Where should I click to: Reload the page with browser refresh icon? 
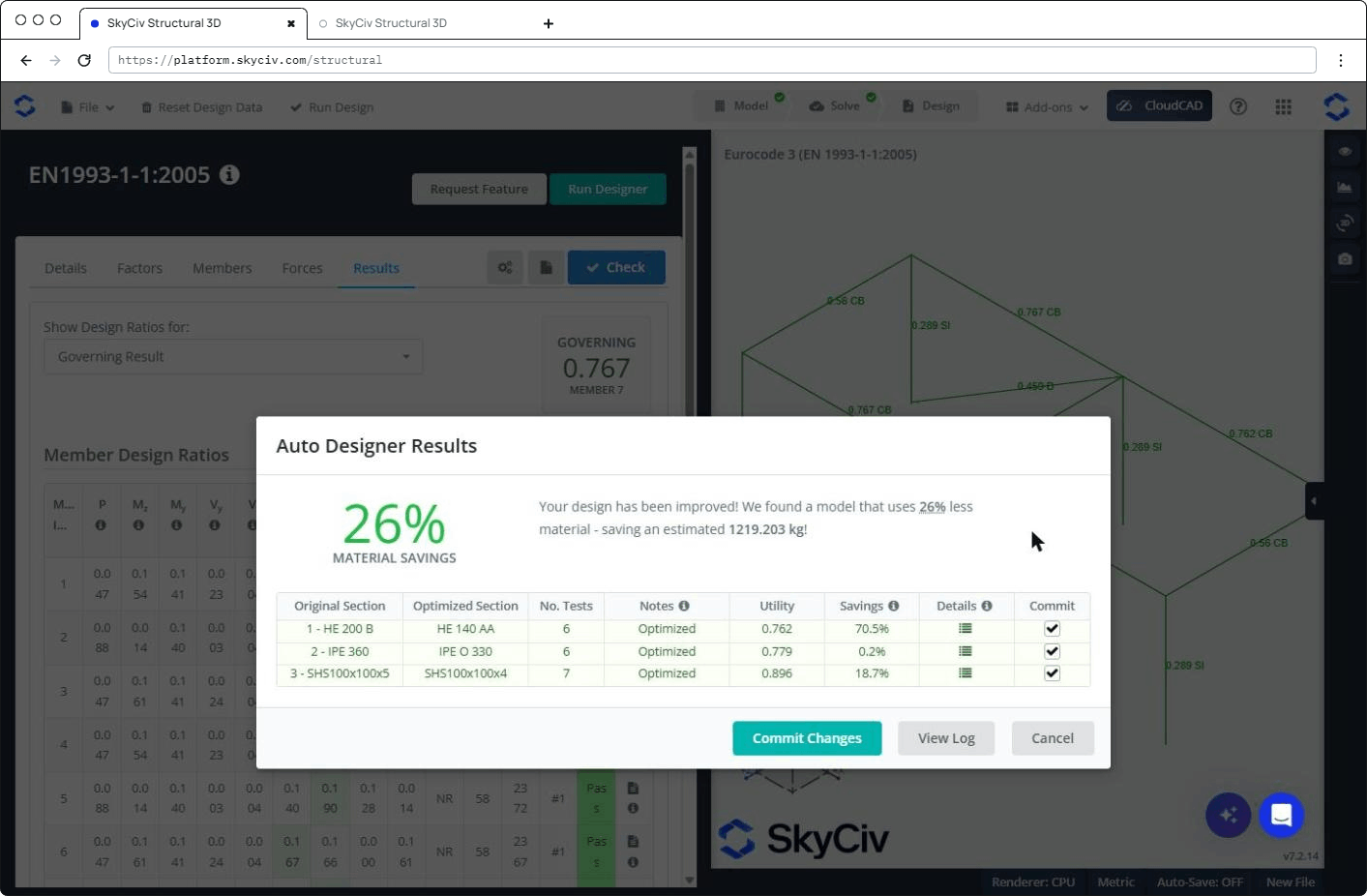click(x=84, y=60)
